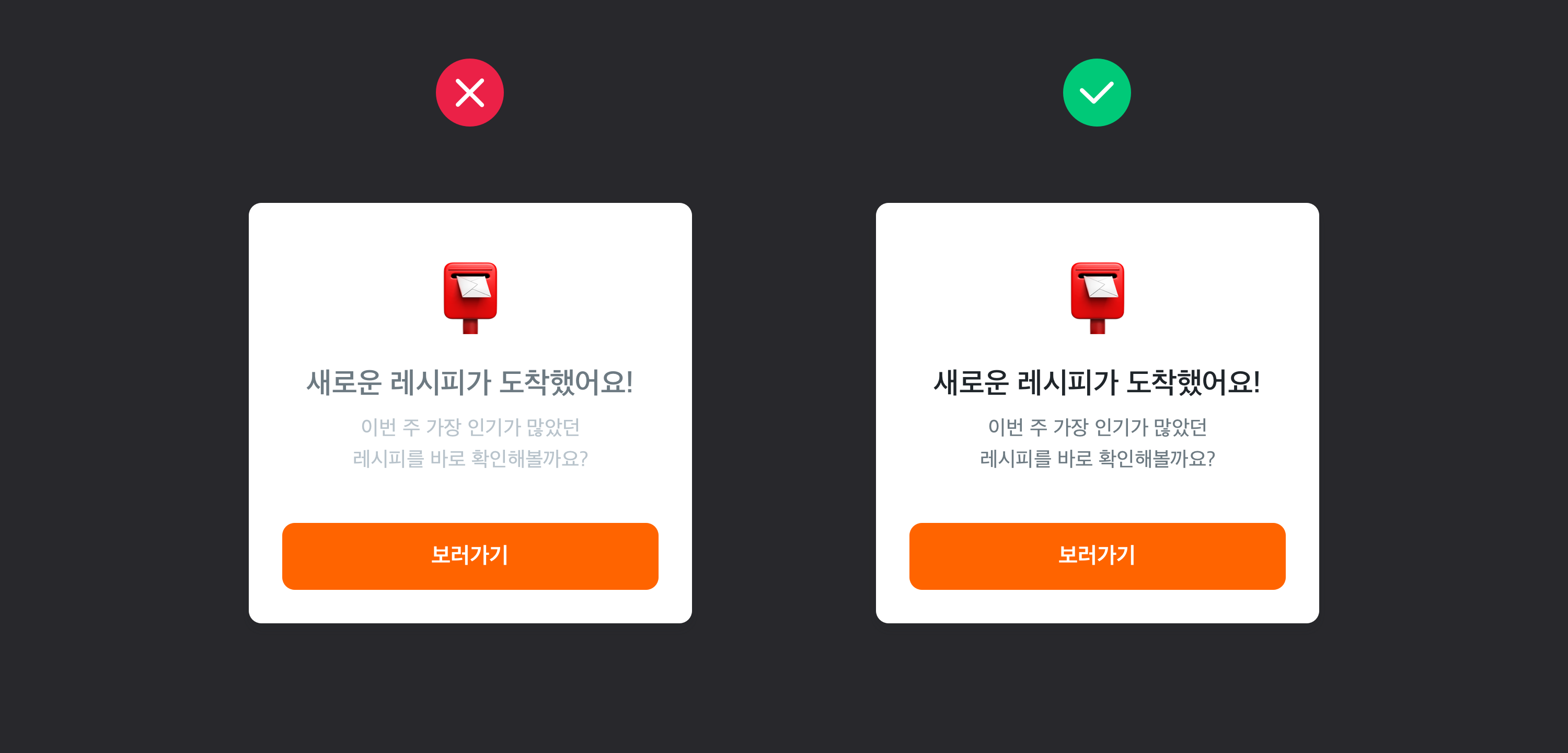Click the dark gap between the two white cards

783,413
